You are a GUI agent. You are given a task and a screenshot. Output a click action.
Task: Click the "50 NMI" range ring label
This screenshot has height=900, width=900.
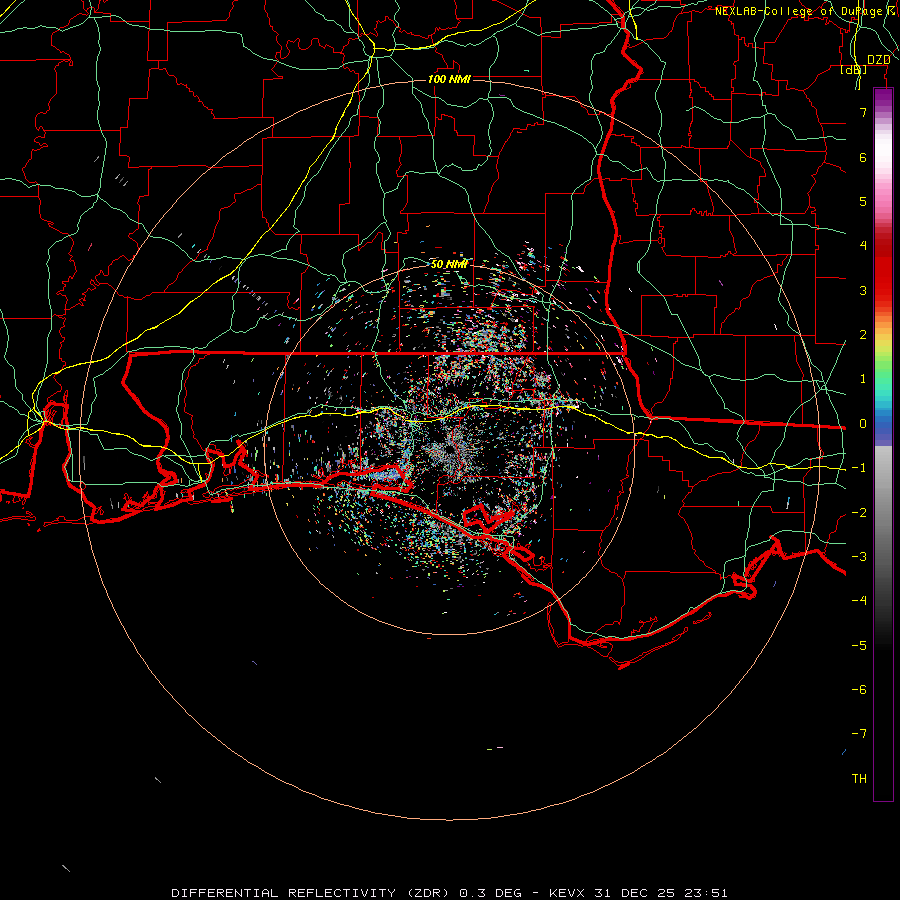(x=449, y=264)
